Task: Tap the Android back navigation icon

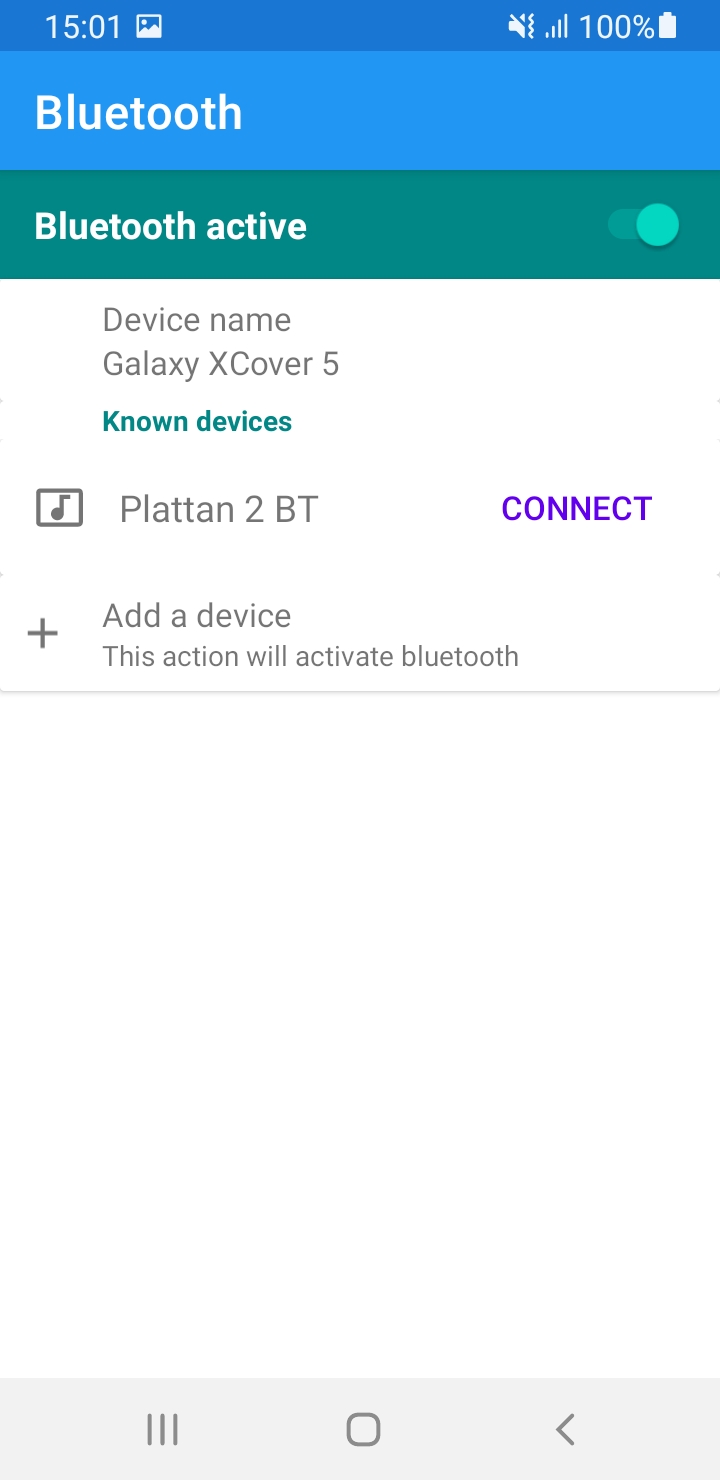Action: (565, 1429)
